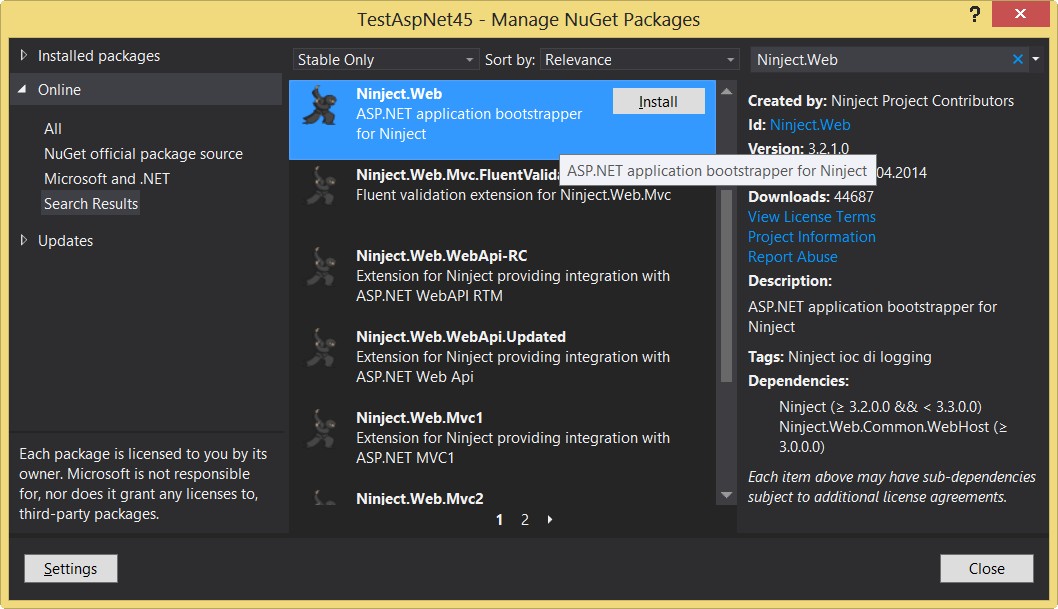Open the Ninject.Web Id link
Viewport: 1058px width, 609px height.
click(x=810, y=125)
